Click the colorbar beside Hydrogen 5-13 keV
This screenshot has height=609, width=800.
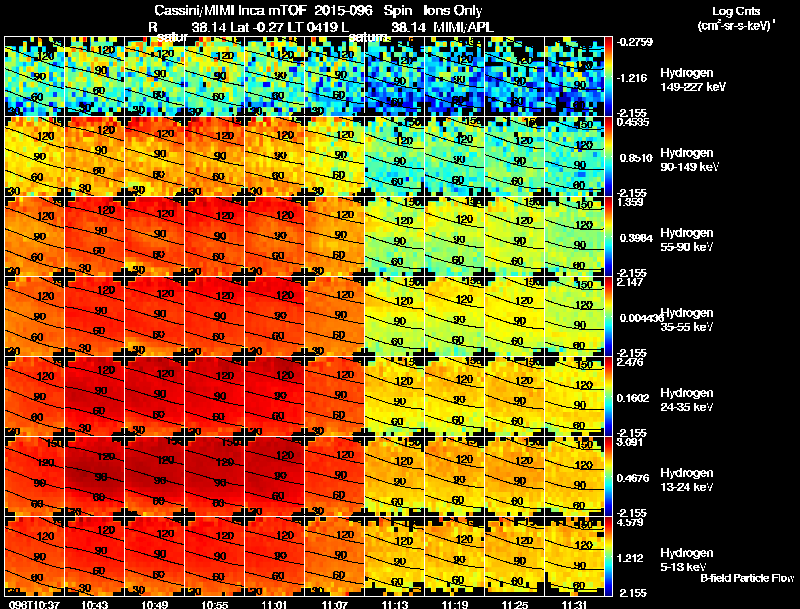tap(608, 557)
